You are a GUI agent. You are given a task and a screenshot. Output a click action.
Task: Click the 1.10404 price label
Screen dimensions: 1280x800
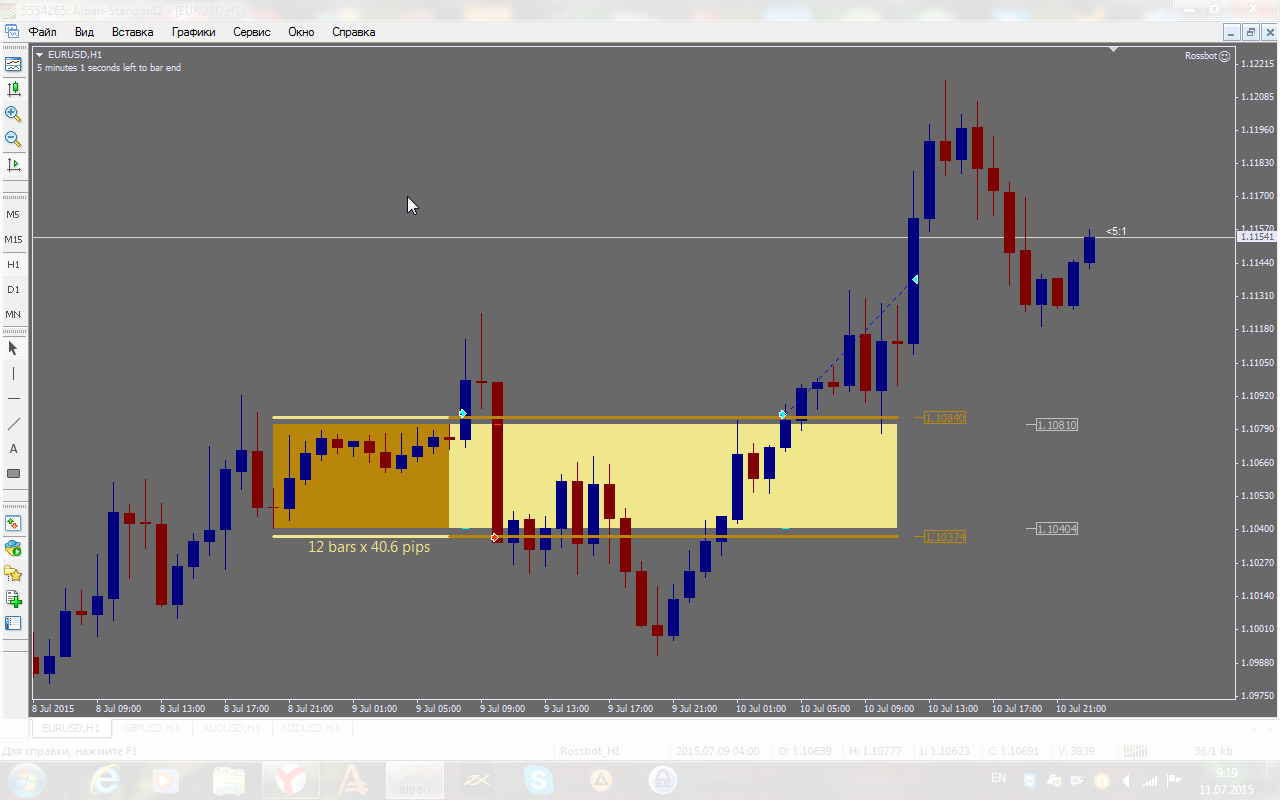click(x=1057, y=529)
